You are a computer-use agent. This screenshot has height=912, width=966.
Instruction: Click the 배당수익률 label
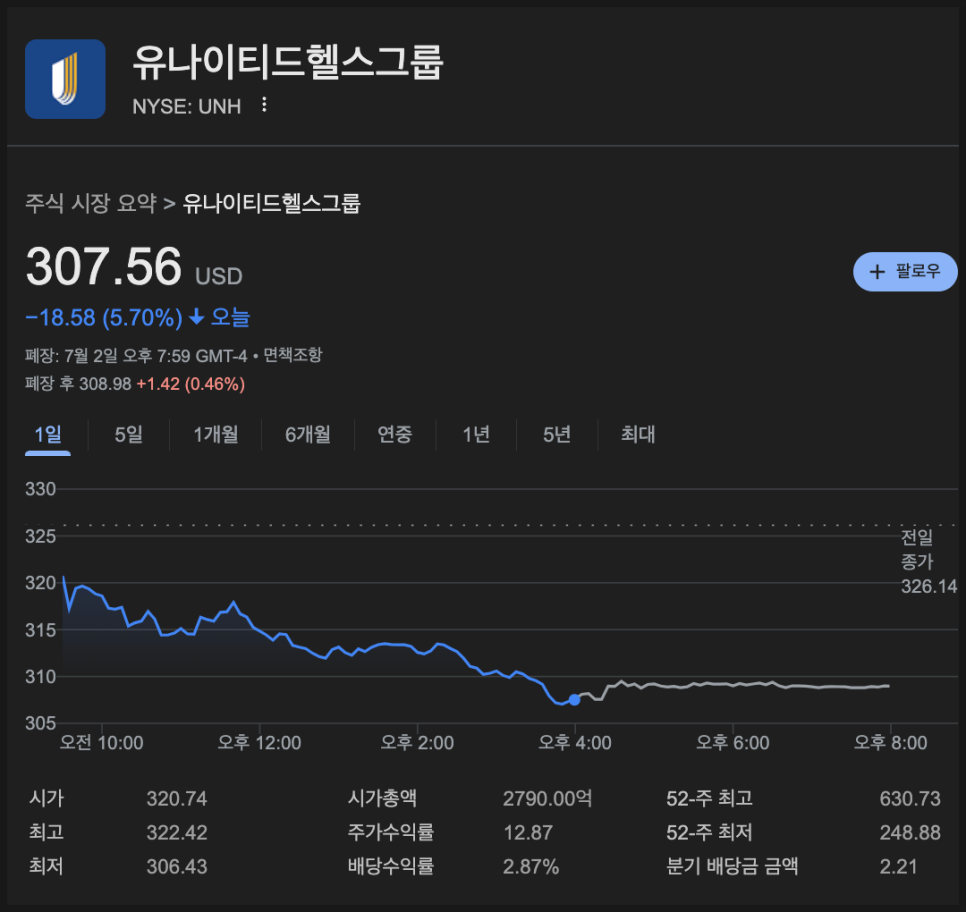(391, 866)
